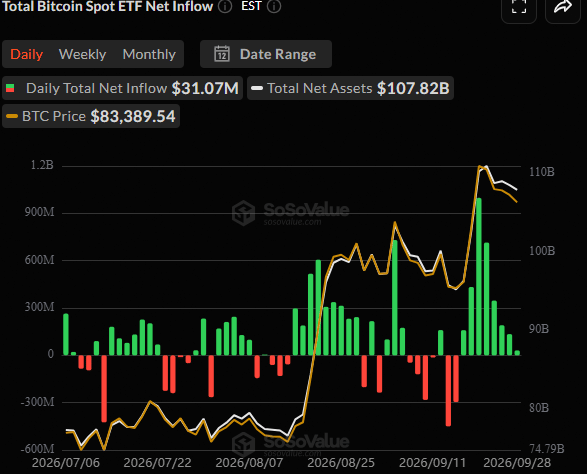The image size is (587, 474).
Task: Click the 74.79B right axis label
Action: pyautogui.click(x=547, y=448)
